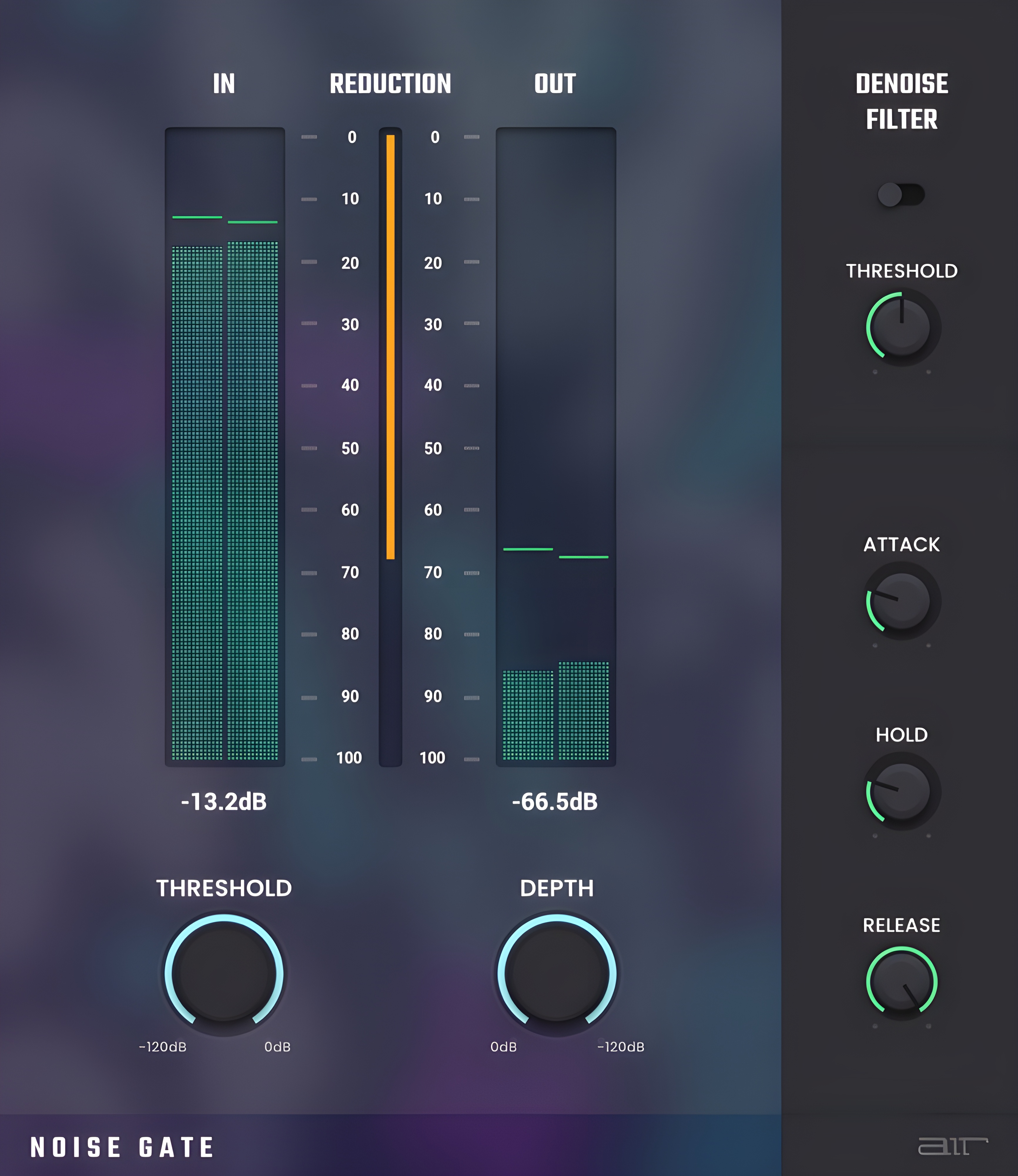Click the Denoise Threshold knob
The image size is (1018, 1176).
[x=901, y=328]
